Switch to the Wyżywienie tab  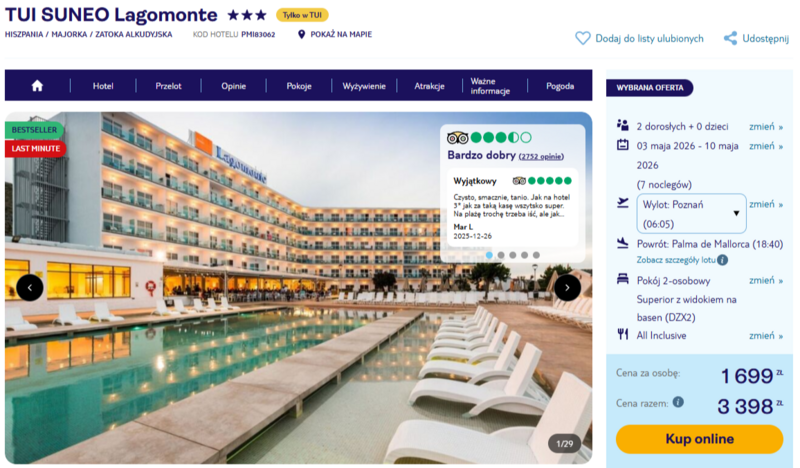click(364, 86)
